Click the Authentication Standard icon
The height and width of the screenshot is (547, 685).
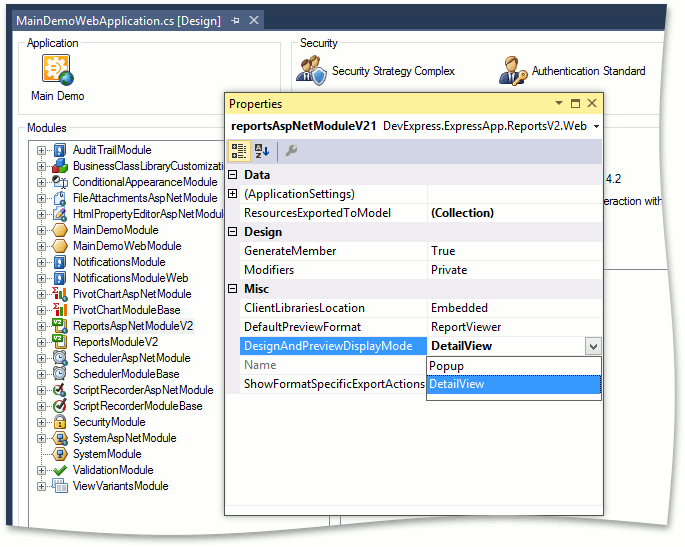point(513,71)
